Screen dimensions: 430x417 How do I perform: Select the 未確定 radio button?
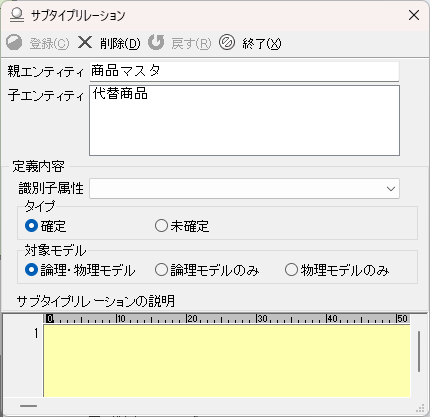pyautogui.click(x=161, y=226)
